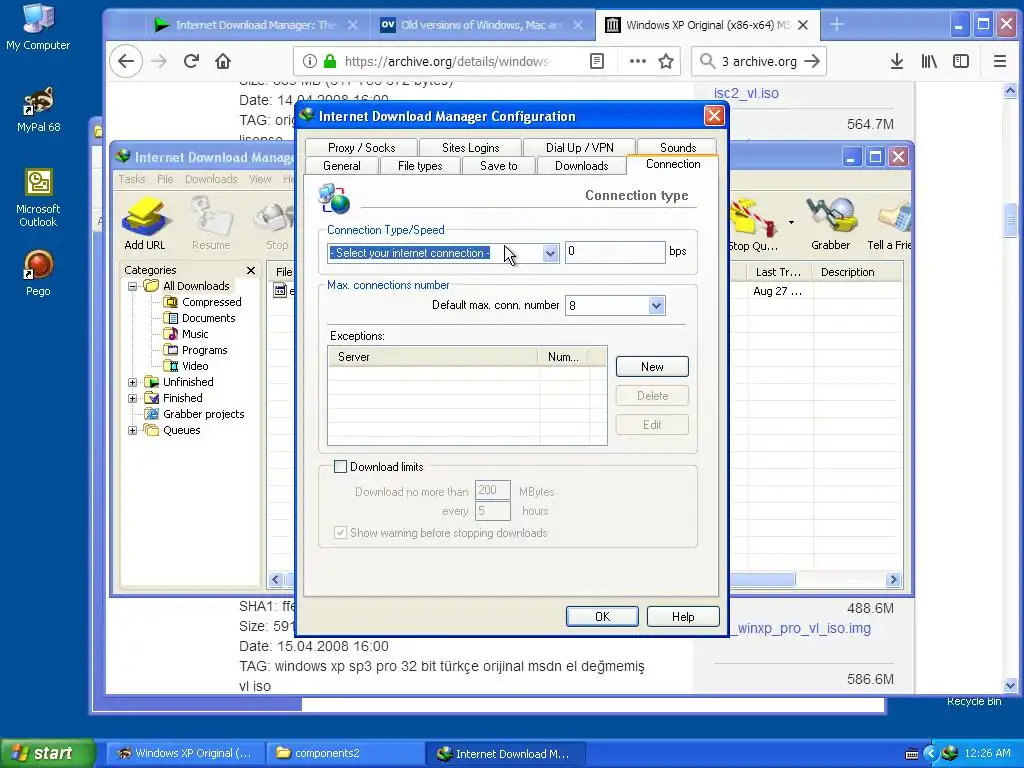Click Stop toolbar icon in IDM
Image resolution: width=1024 pixels, height=768 pixels.
coord(277,223)
